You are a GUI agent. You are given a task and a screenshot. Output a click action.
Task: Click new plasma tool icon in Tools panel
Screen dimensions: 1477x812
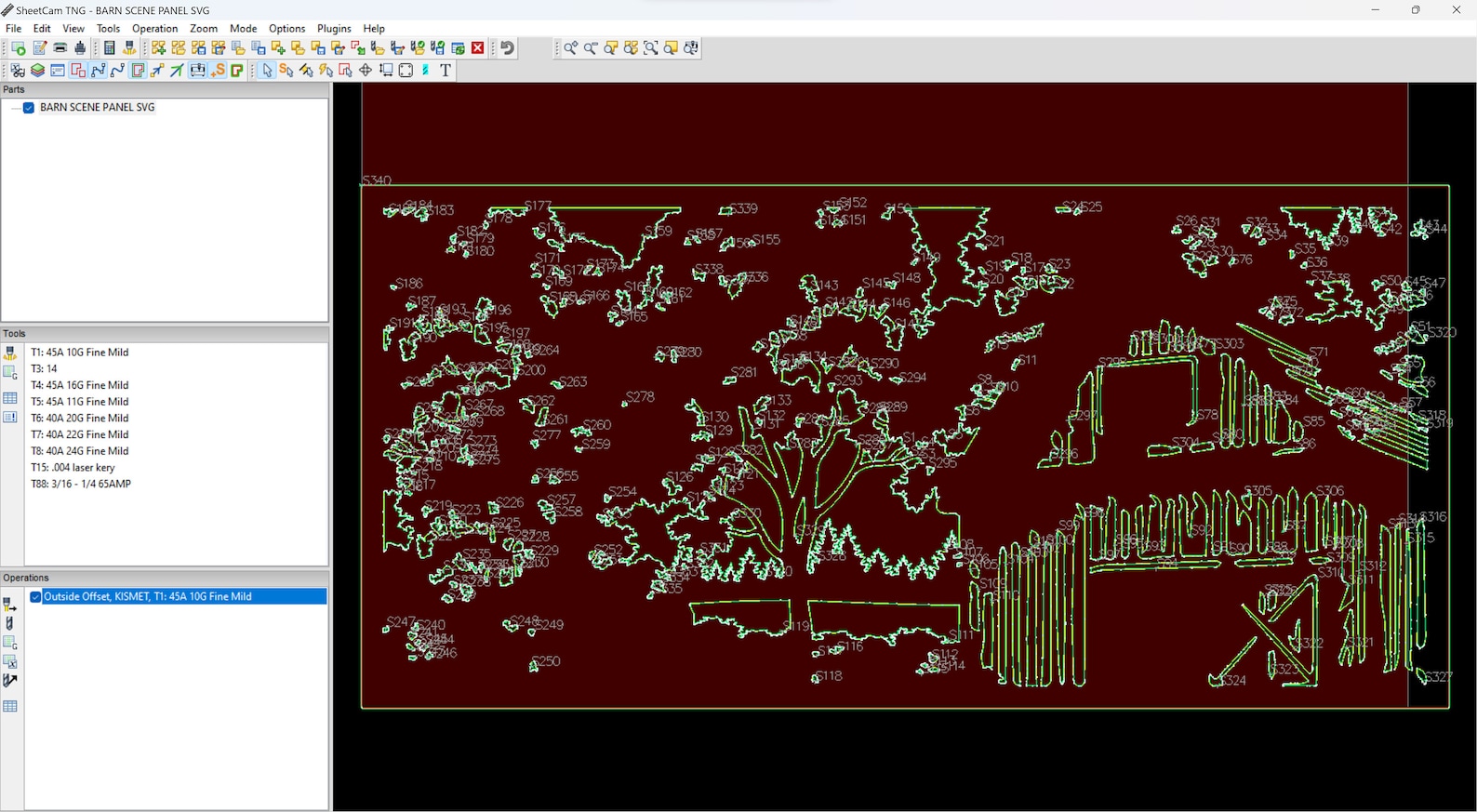point(10,353)
